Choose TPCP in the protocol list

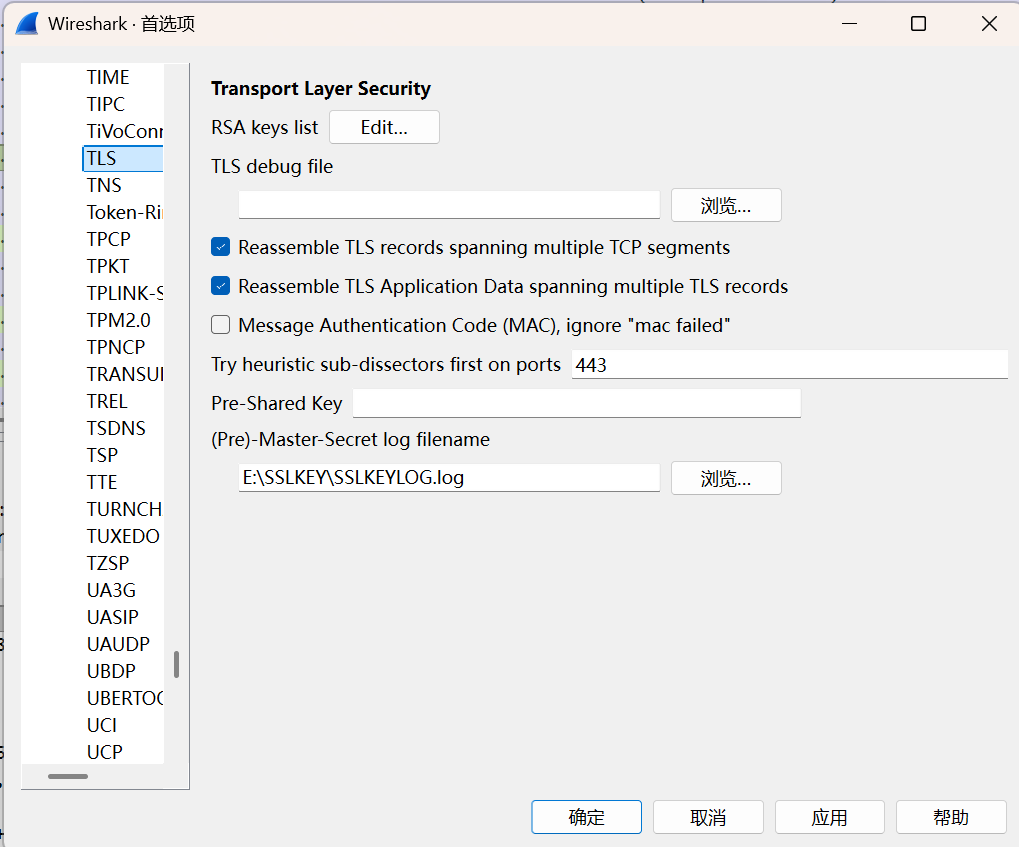coord(109,239)
